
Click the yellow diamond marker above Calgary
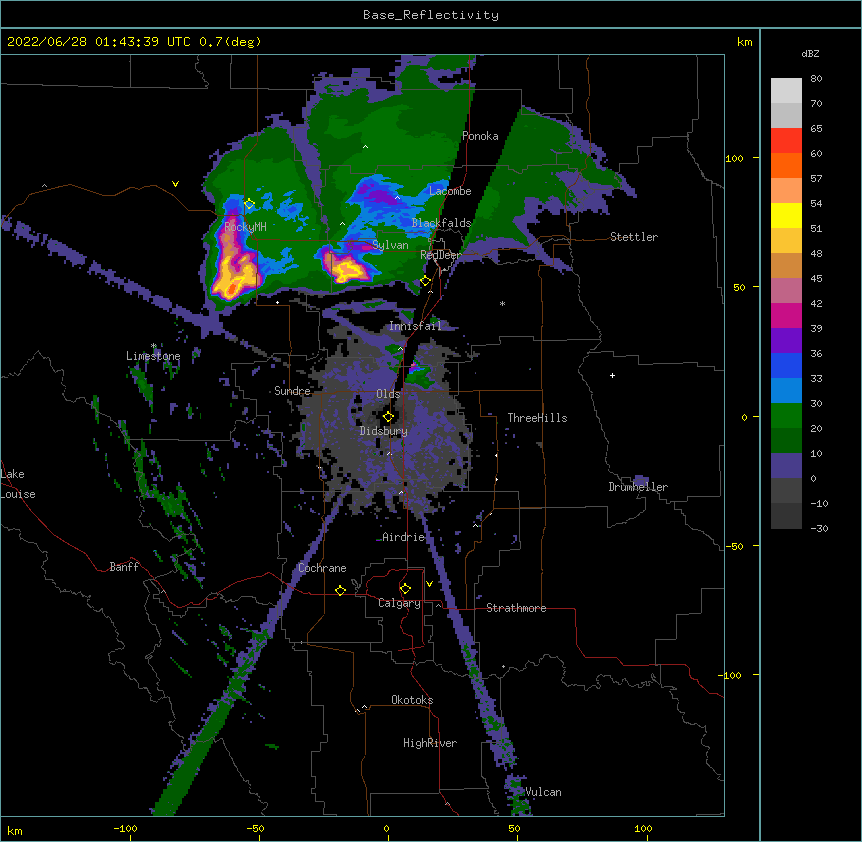[405, 589]
